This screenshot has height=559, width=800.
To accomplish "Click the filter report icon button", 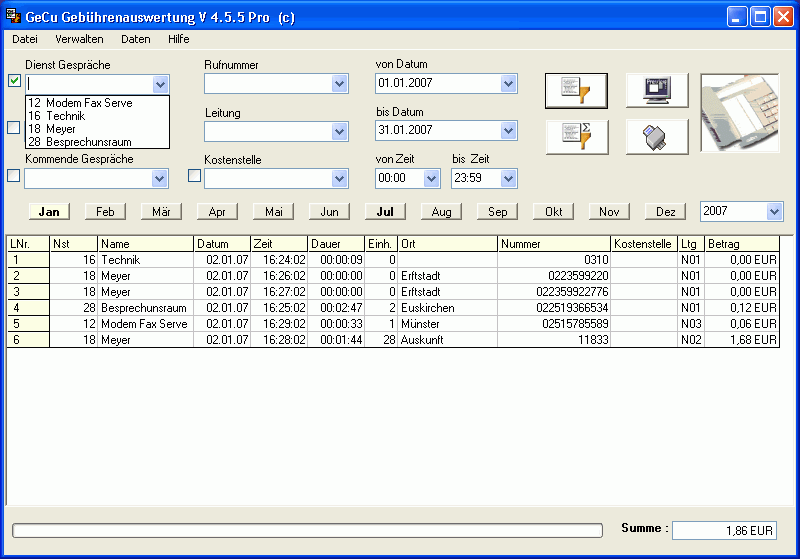I will [x=576, y=91].
